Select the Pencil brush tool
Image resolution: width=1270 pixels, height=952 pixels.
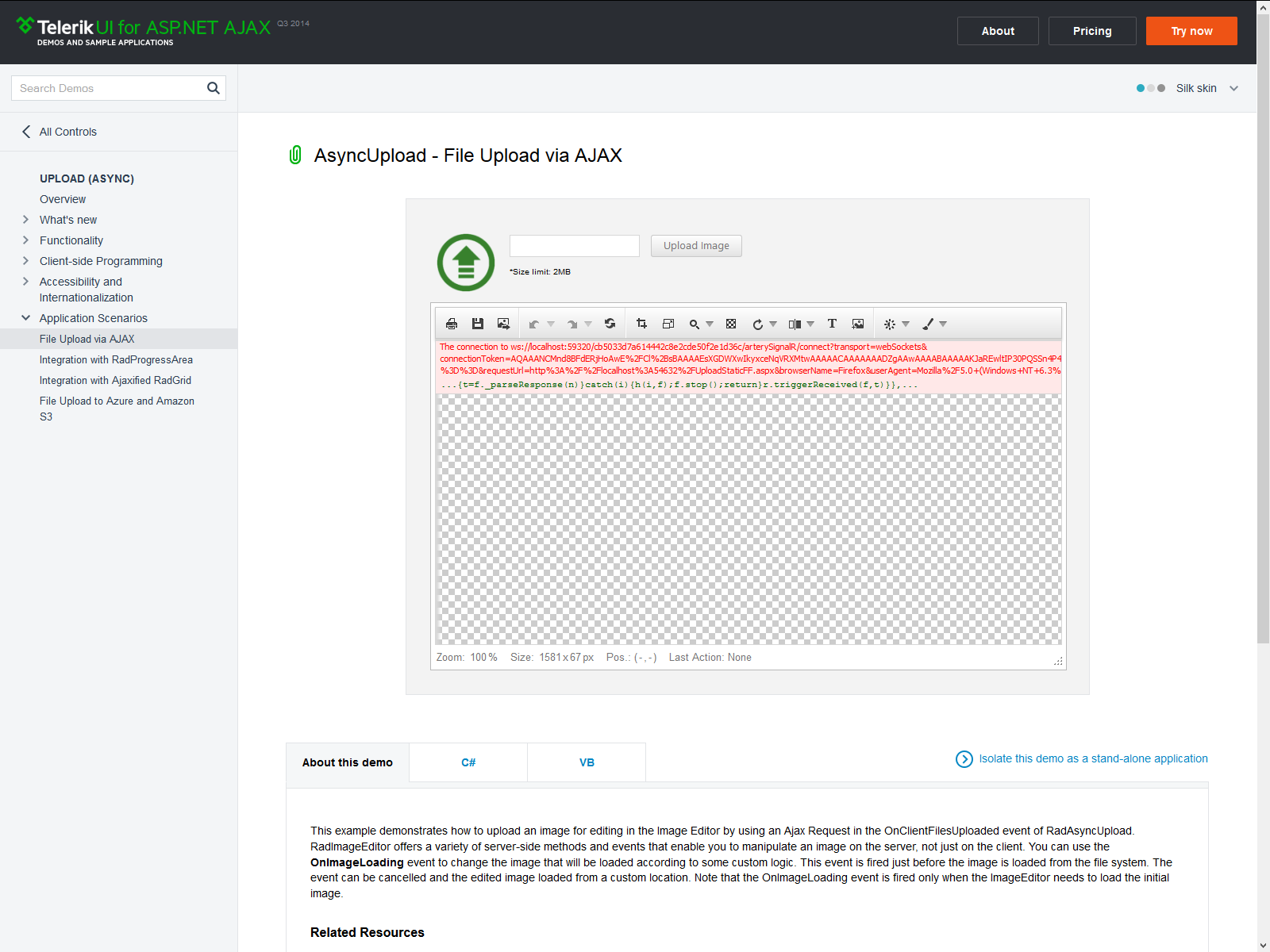[928, 324]
